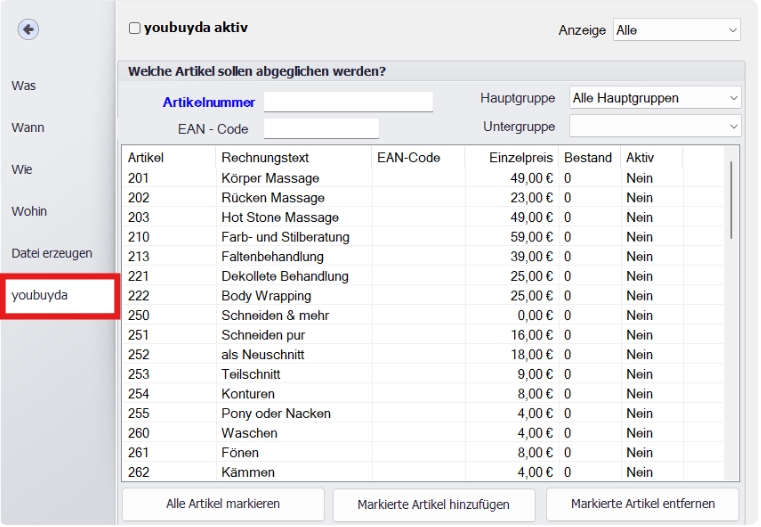Open the Untergruppe dropdown
761x527 pixels.
pyautogui.click(x=655, y=127)
